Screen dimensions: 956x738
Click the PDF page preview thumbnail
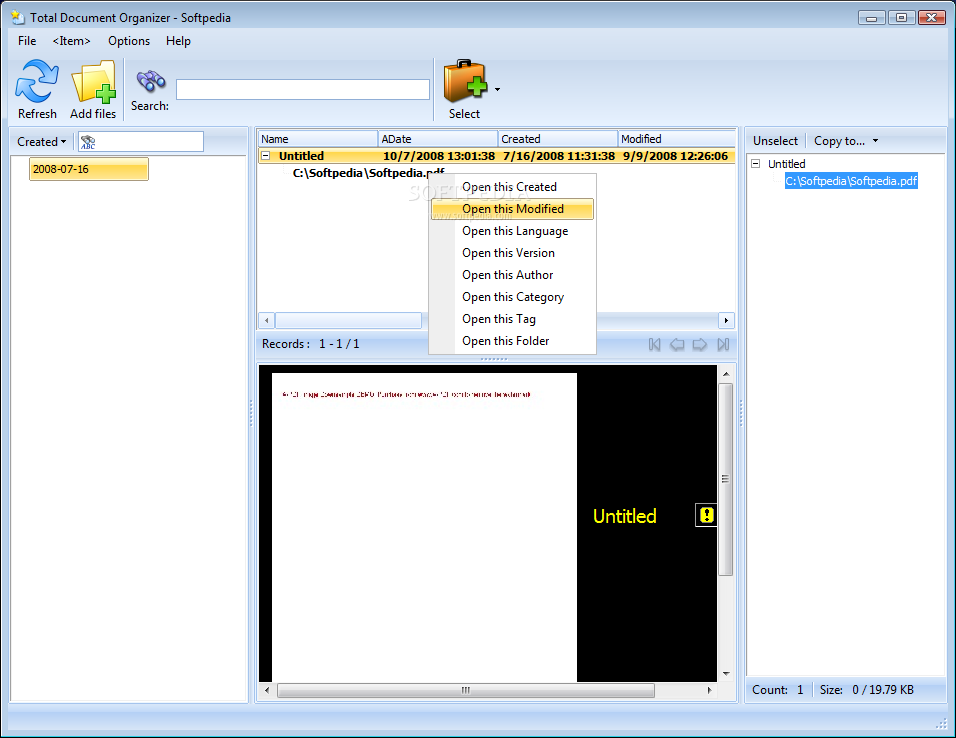[424, 527]
